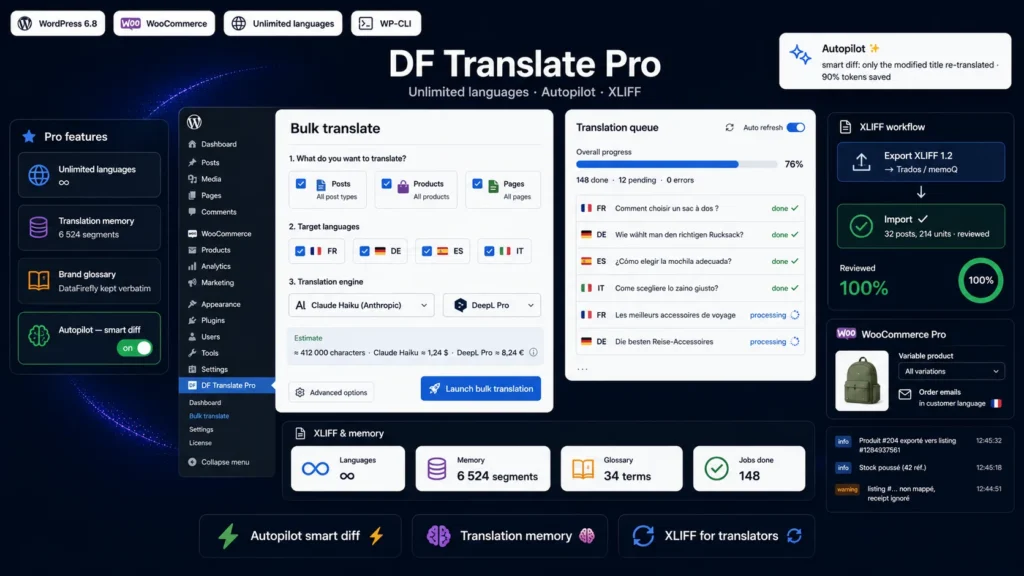Image resolution: width=1024 pixels, height=576 pixels.
Task: Click the upload icon in Export XLIFF 1.2
Action: pyautogui.click(x=861, y=162)
